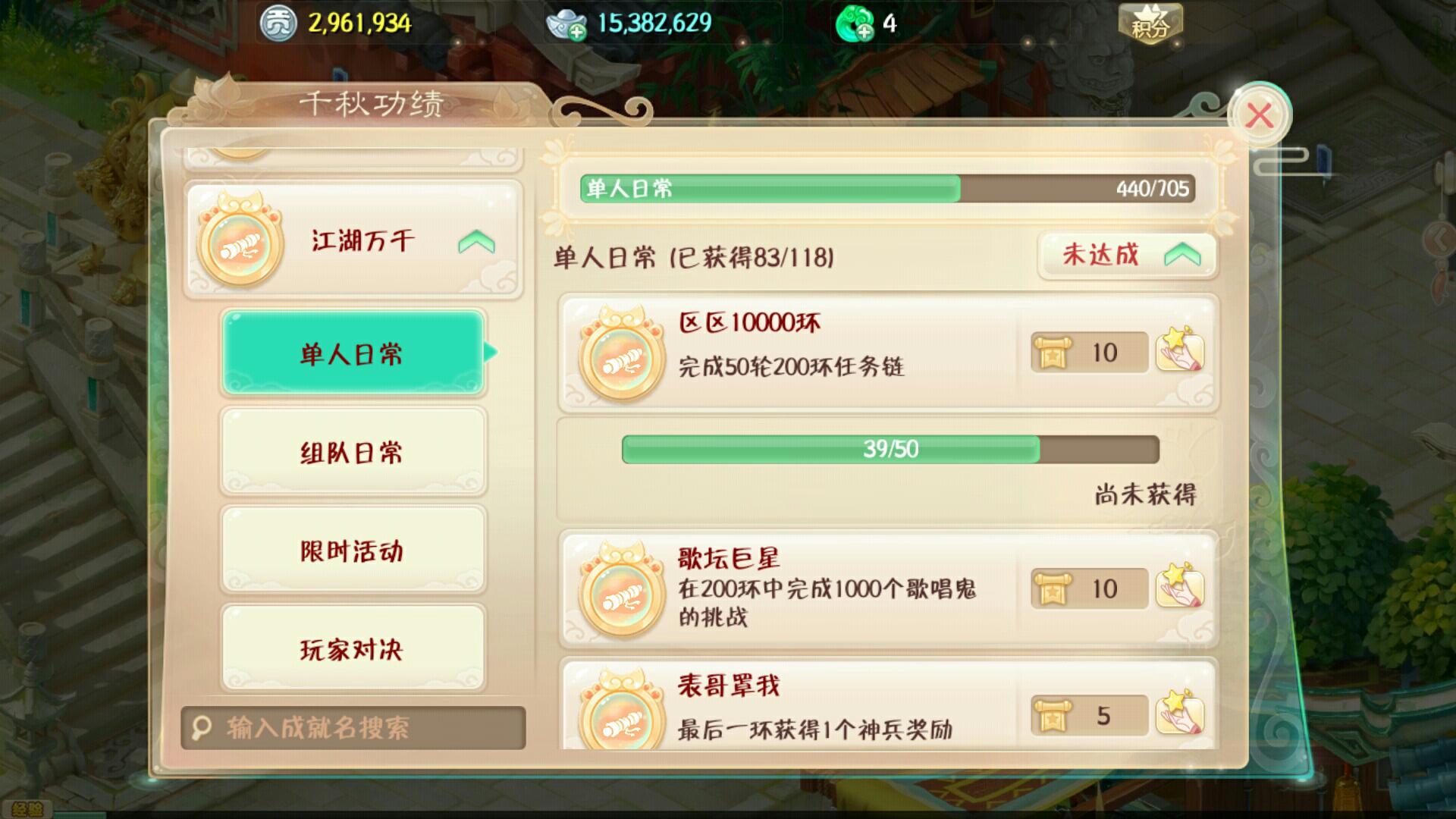Screen dimensions: 1456x819
Task: Click the 区区10000环 achievement medal icon
Action: (621, 354)
